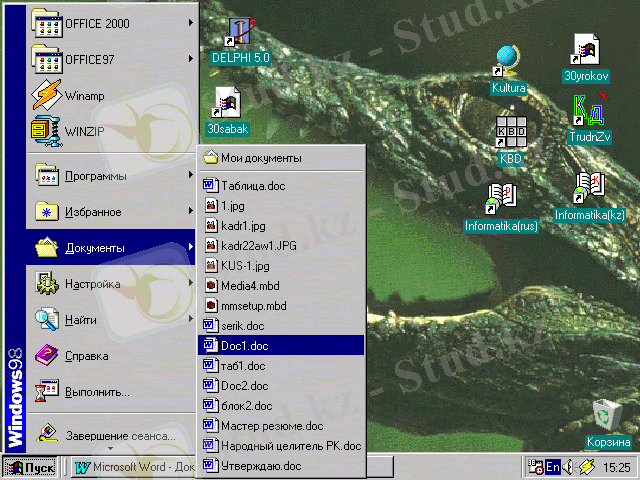Image resolution: width=640 pixels, height=480 pixels.
Task: Activate the Microsoft Word taskbar button
Action: point(134,467)
